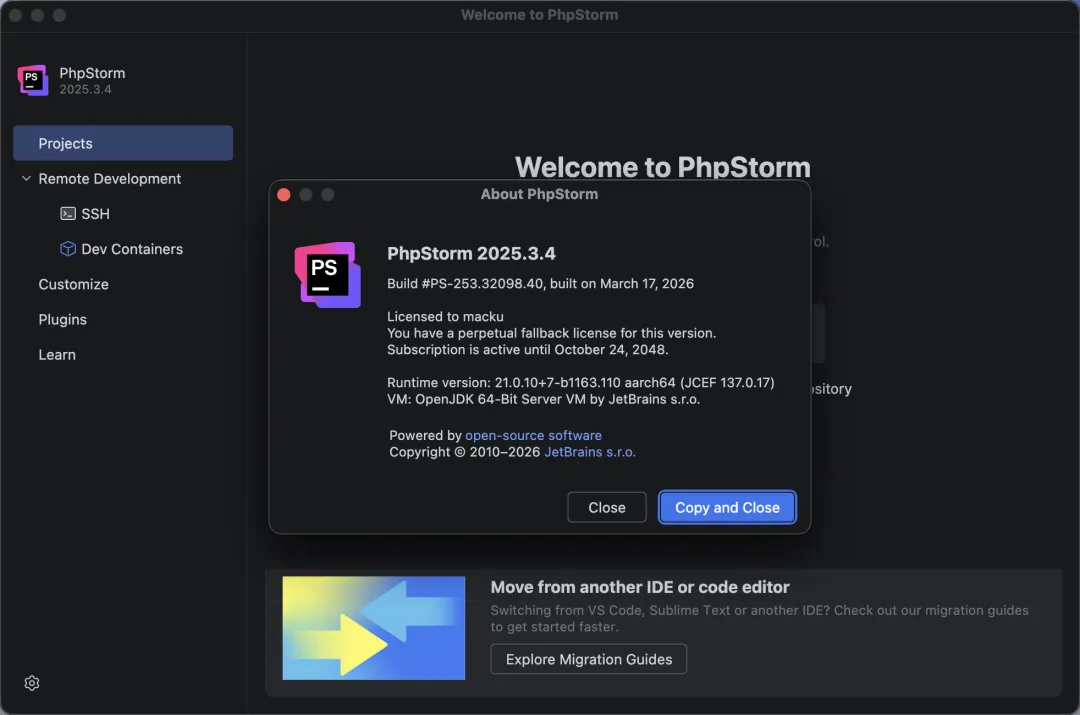Open the settings gear at the bottom left
1080x715 pixels.
click(32, 683)
